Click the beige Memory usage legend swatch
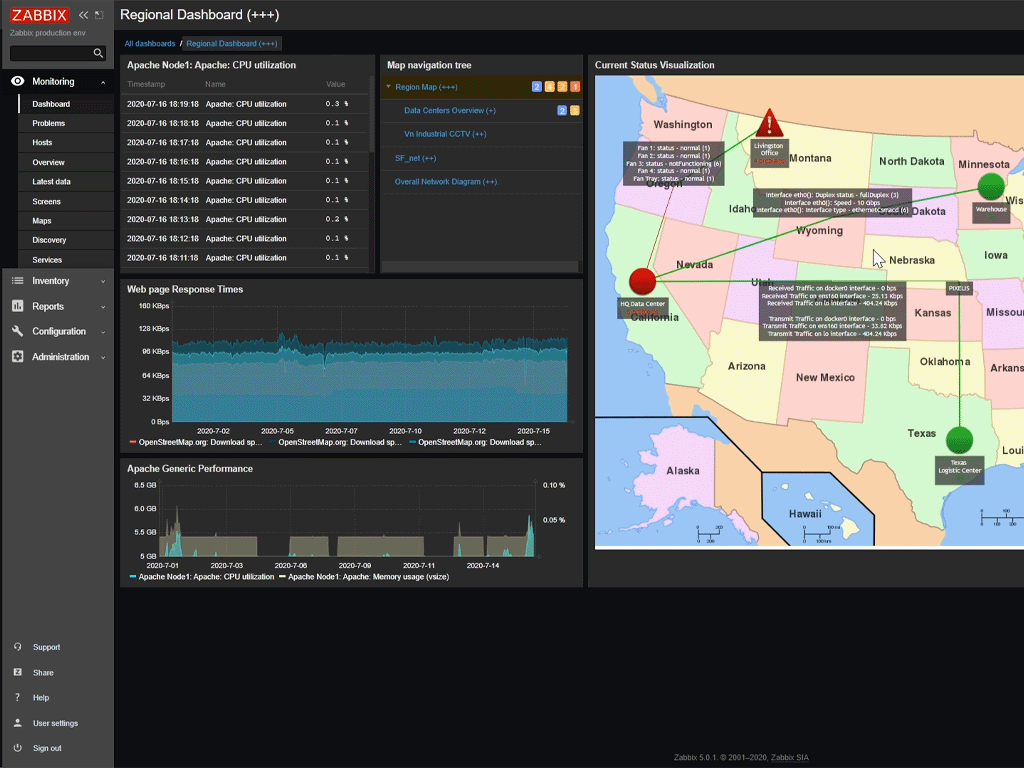This screenshot has height=768, width=1024. 282,577
